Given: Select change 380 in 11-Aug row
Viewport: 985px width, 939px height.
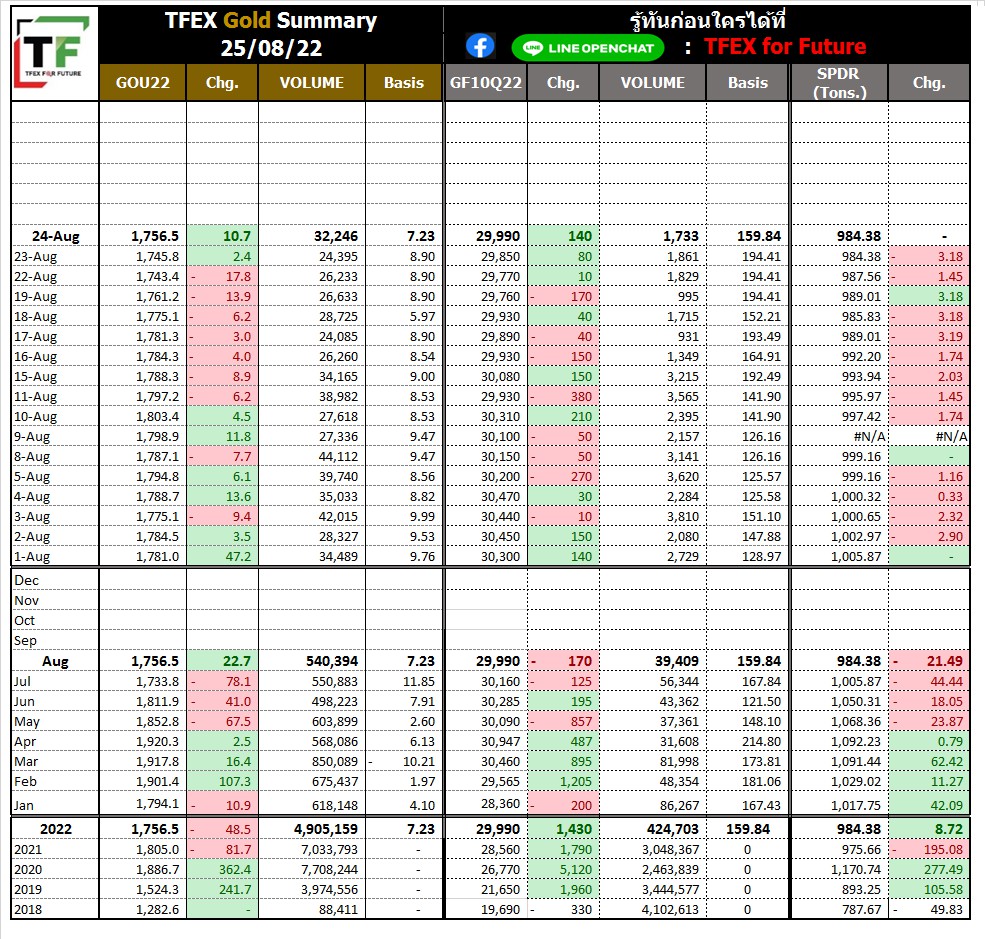Looking at the screenshot, I should tap(581, 397).
